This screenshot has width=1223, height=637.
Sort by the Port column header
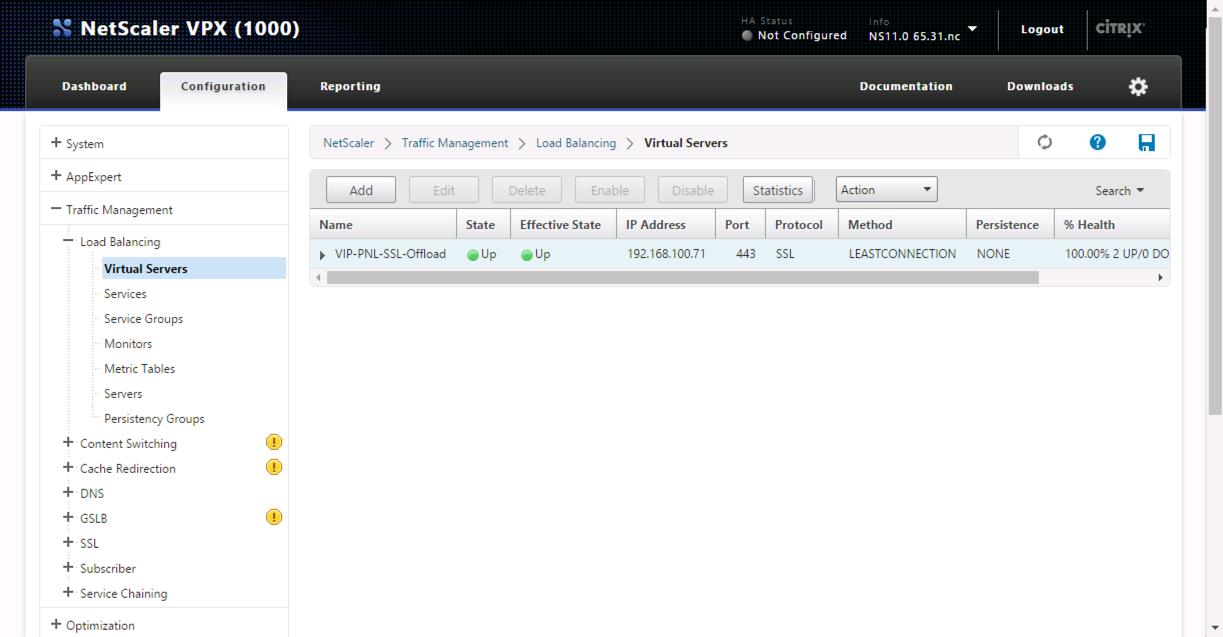740,225
